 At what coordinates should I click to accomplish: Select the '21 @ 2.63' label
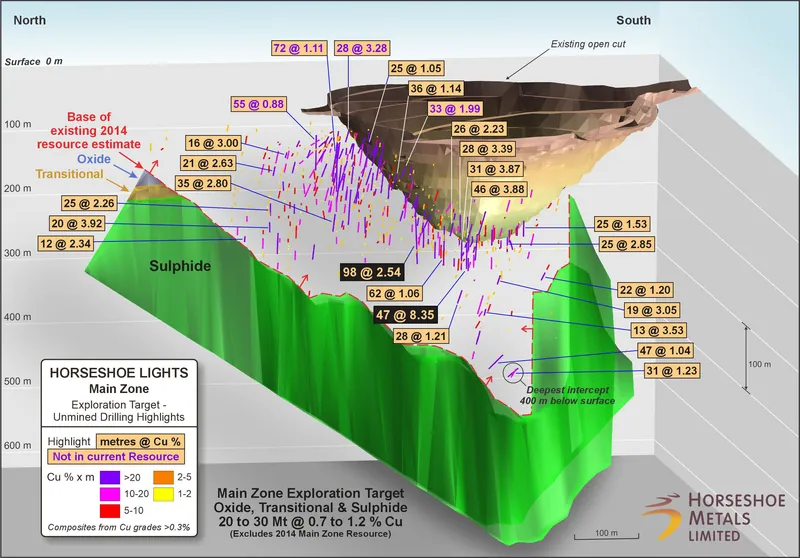point(208,163)
